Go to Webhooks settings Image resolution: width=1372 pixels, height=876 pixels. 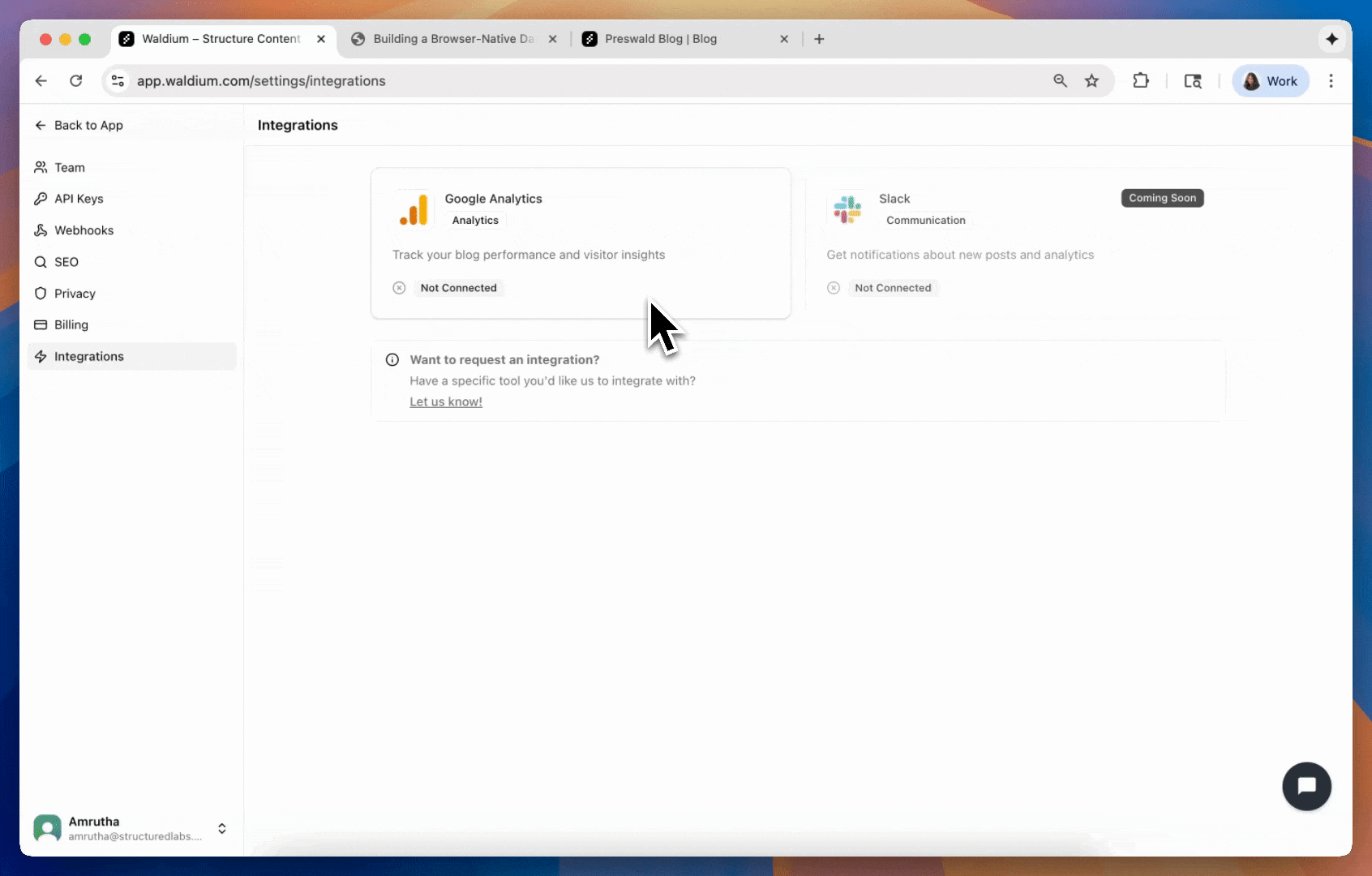coord(84,230)
